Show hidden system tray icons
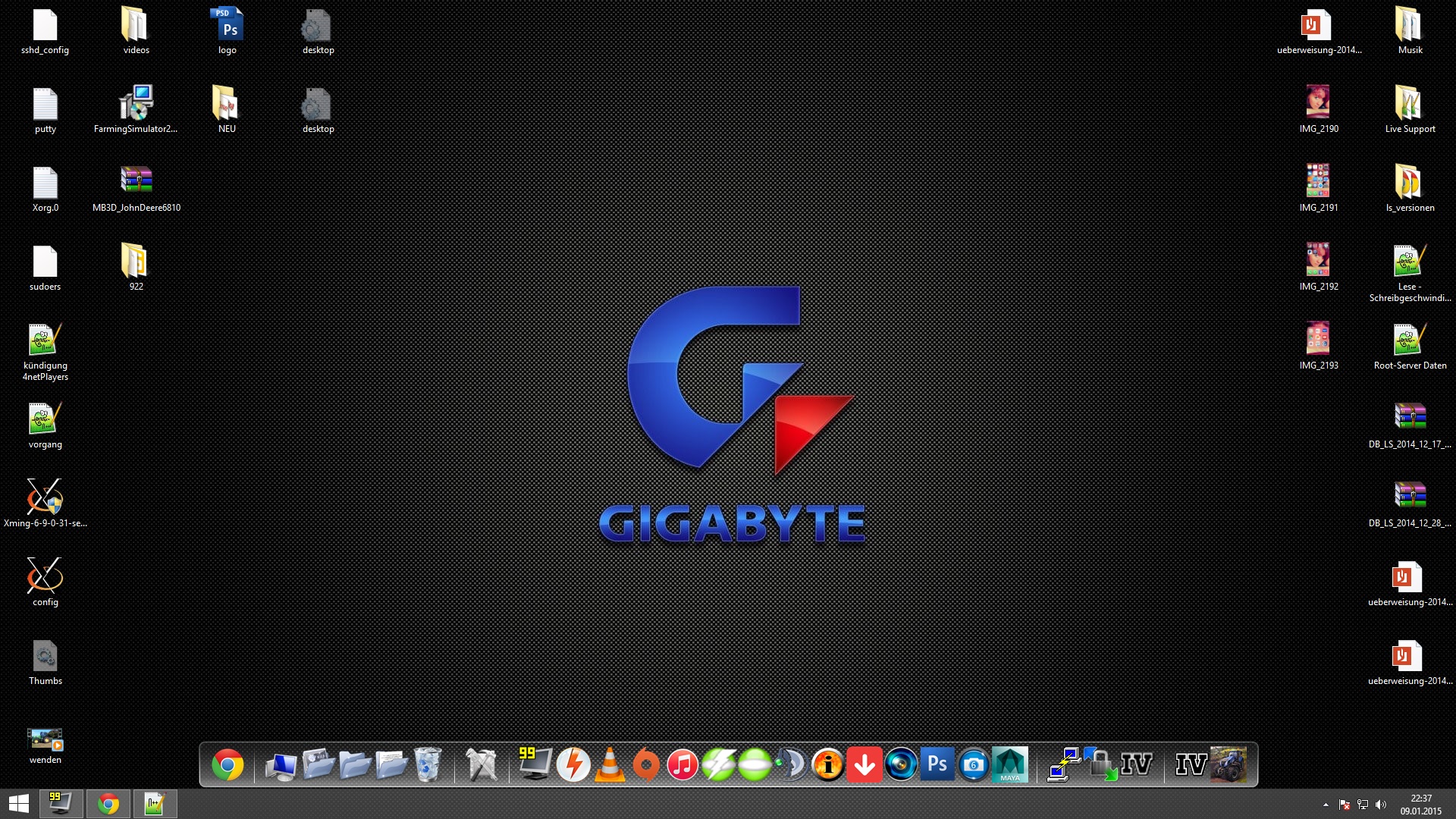The height and width of the screenshot is (819, 1456). click(x=1326, y=805)
